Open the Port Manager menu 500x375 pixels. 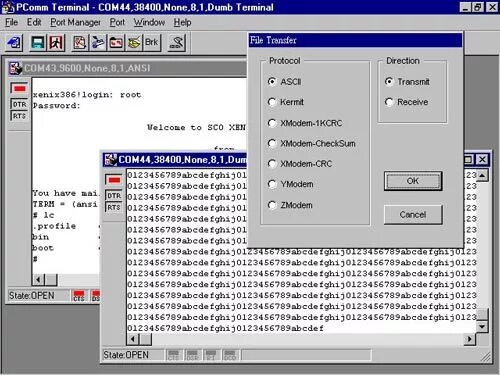point(75,22)
